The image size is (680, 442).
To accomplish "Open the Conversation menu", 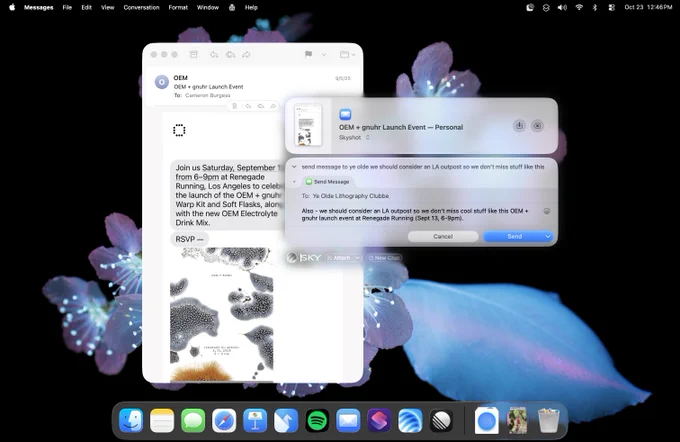I will pyautogui.click(x=141, y=7).
